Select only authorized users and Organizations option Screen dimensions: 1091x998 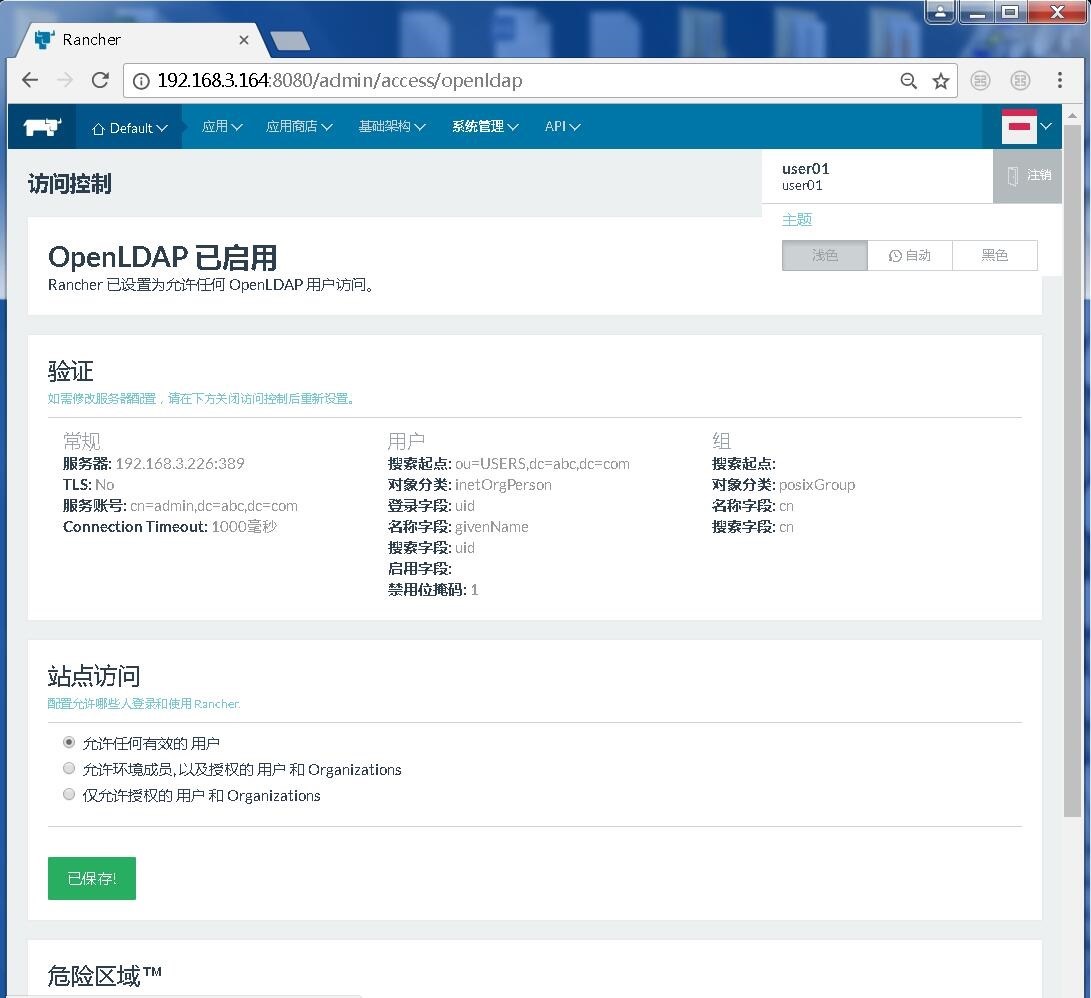(68, 794)
